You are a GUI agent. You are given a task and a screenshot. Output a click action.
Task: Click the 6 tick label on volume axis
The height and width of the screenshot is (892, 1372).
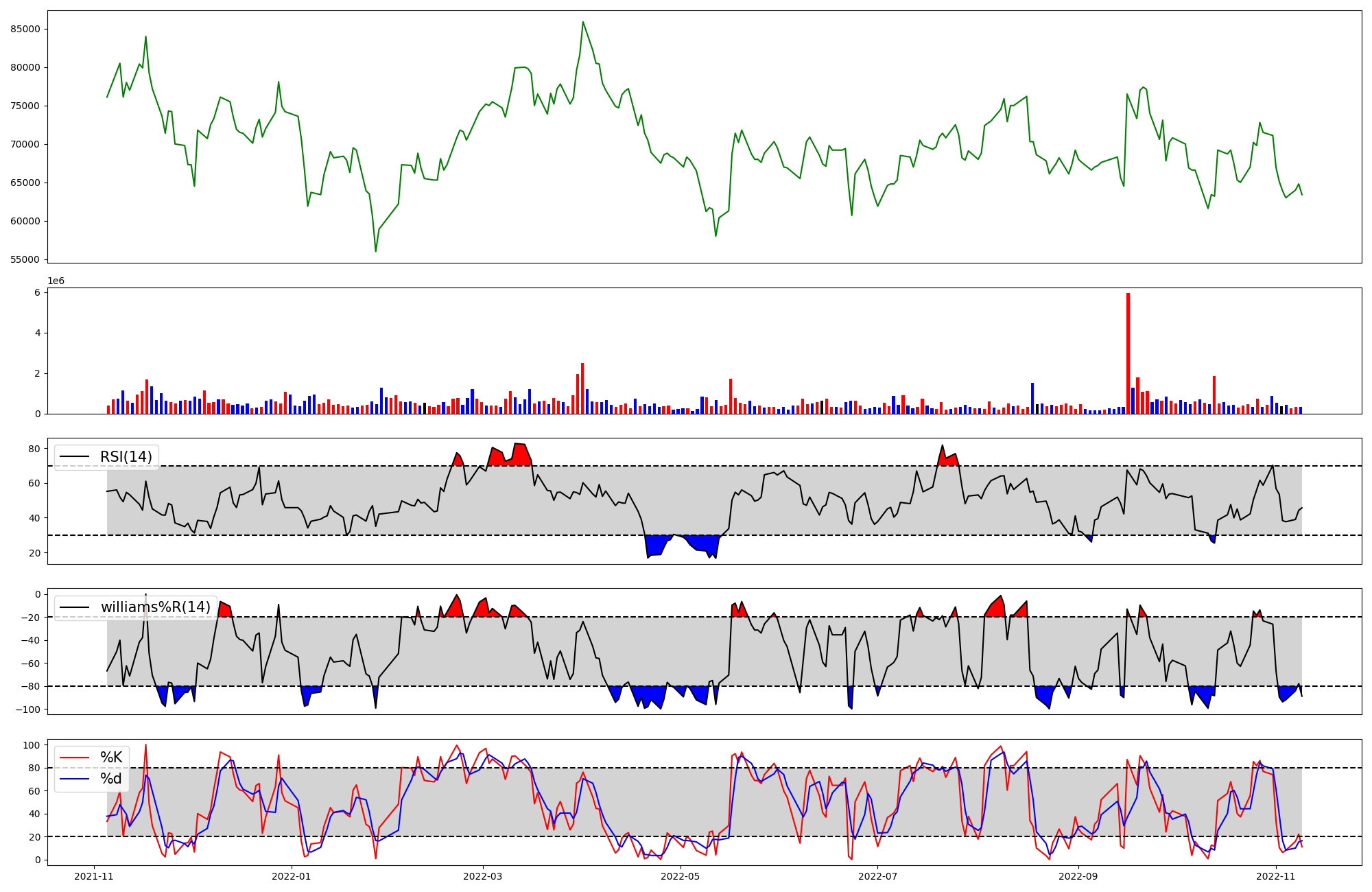38,292
